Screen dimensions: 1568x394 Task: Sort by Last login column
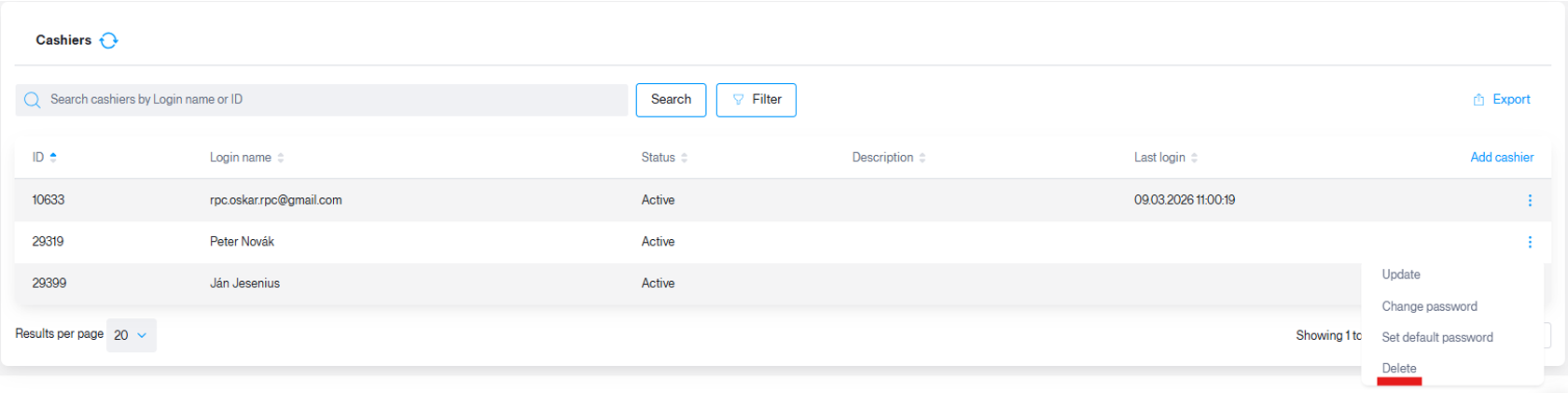coord(1194,158)
